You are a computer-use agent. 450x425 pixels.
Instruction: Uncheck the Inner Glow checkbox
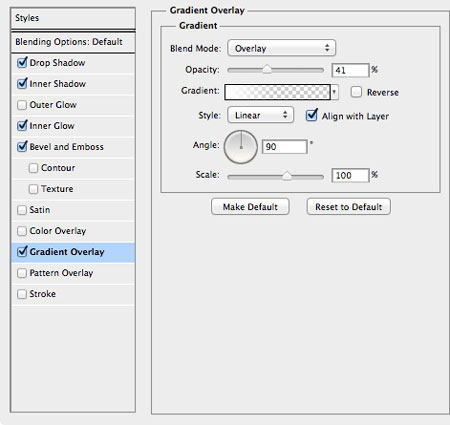click(22, 126)
